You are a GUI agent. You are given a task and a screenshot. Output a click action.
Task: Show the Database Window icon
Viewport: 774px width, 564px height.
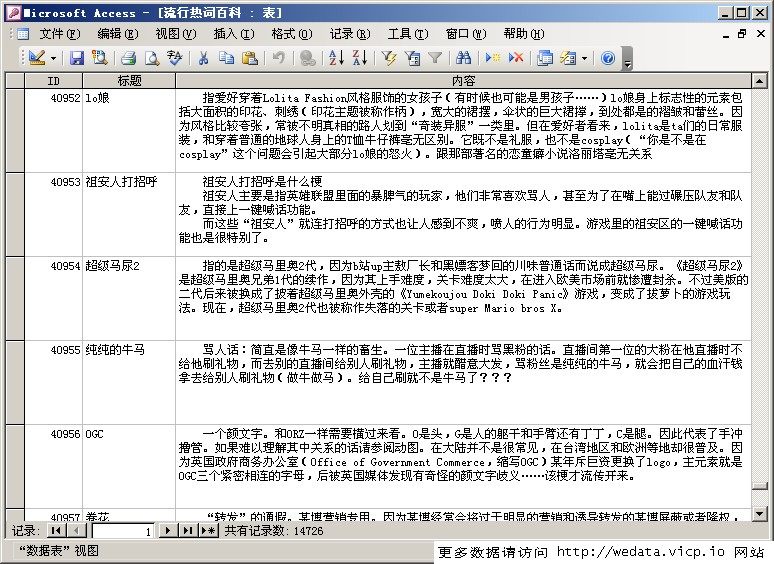545,58
